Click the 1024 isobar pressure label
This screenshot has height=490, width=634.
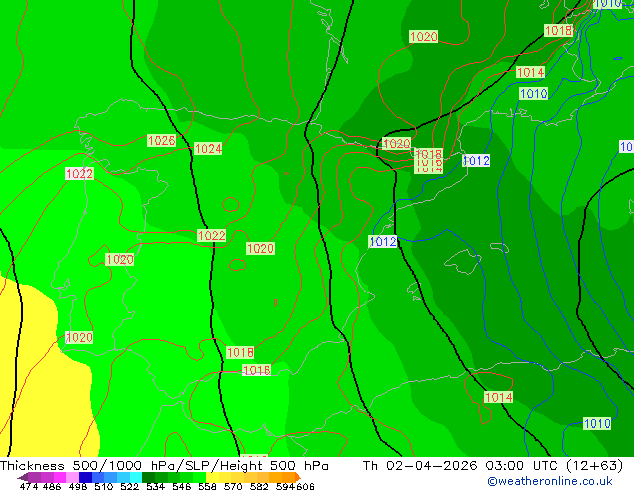click(x=208, y=149)
